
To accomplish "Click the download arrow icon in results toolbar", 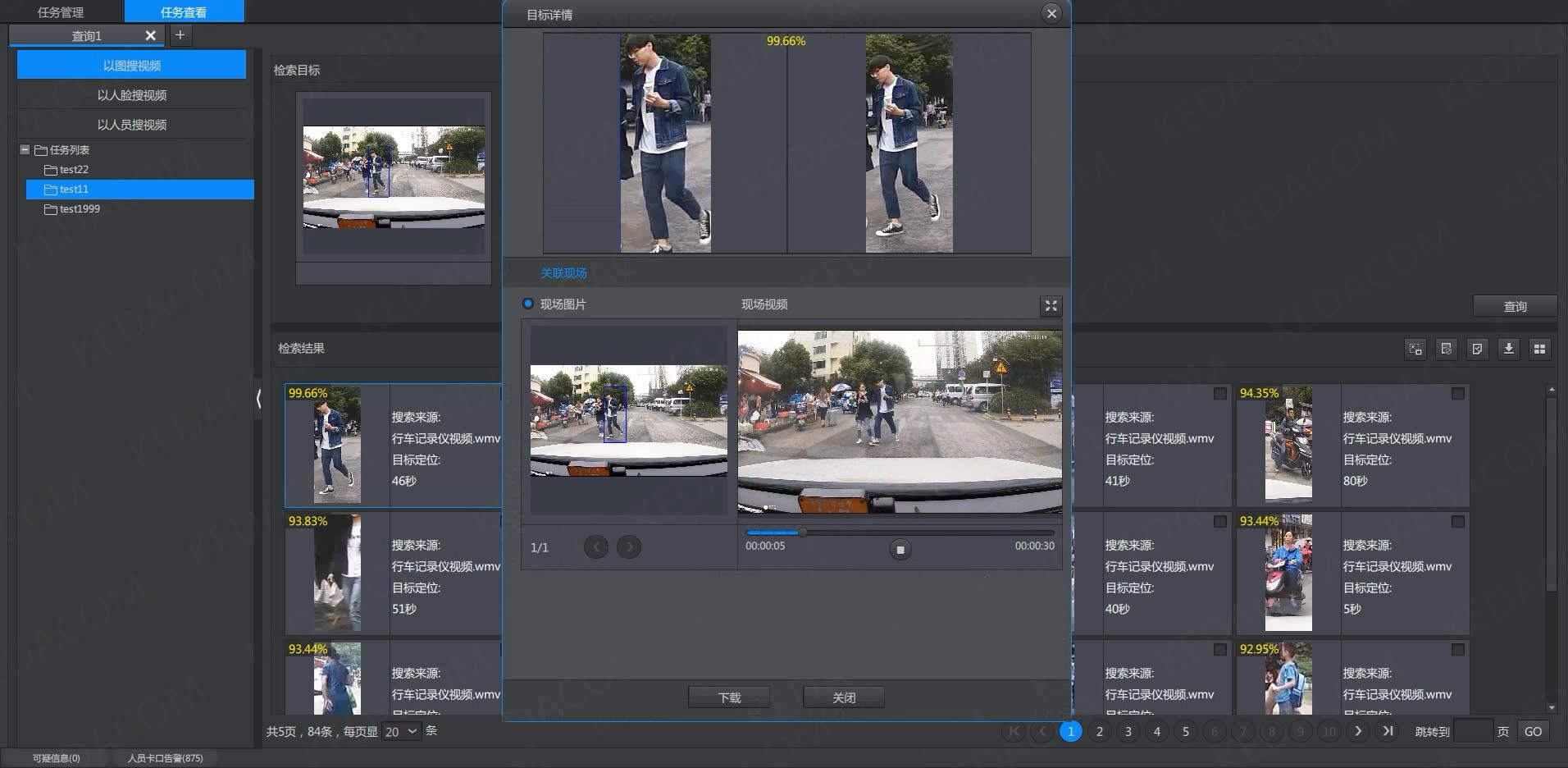I will (x=1508, y=349).
